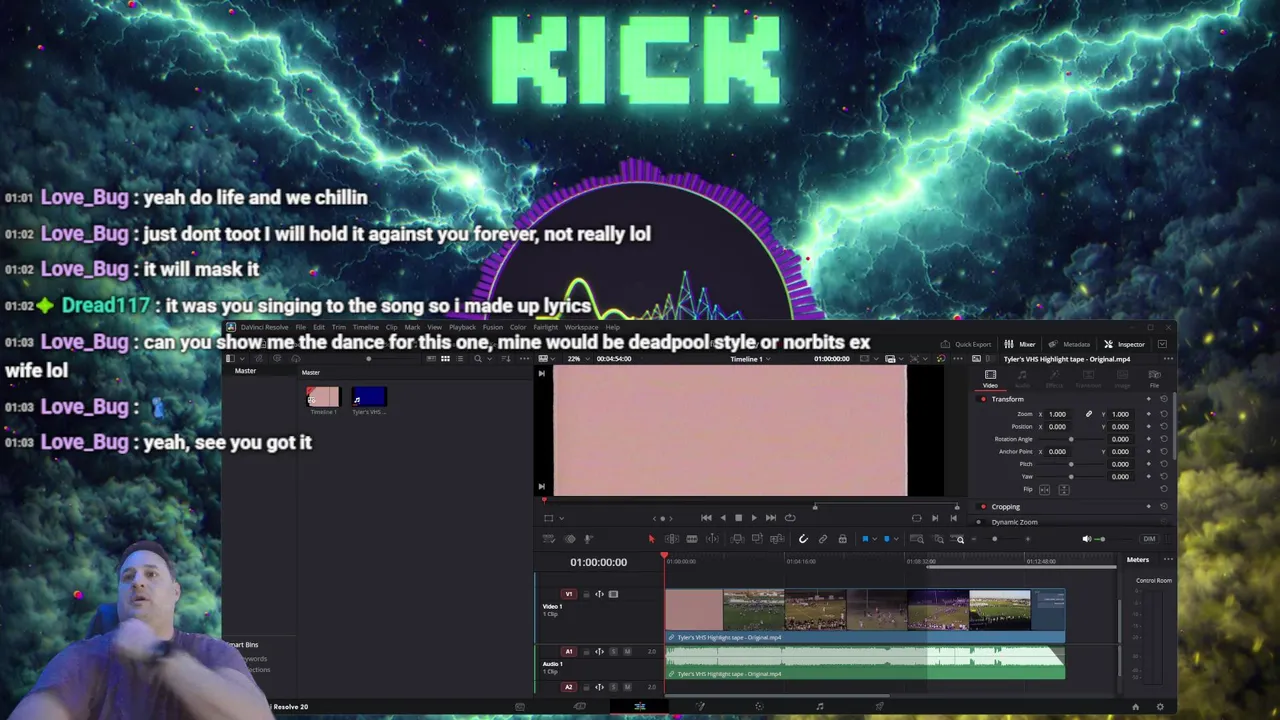Toggle the timeline Linked Selection chain

point(823,539)
